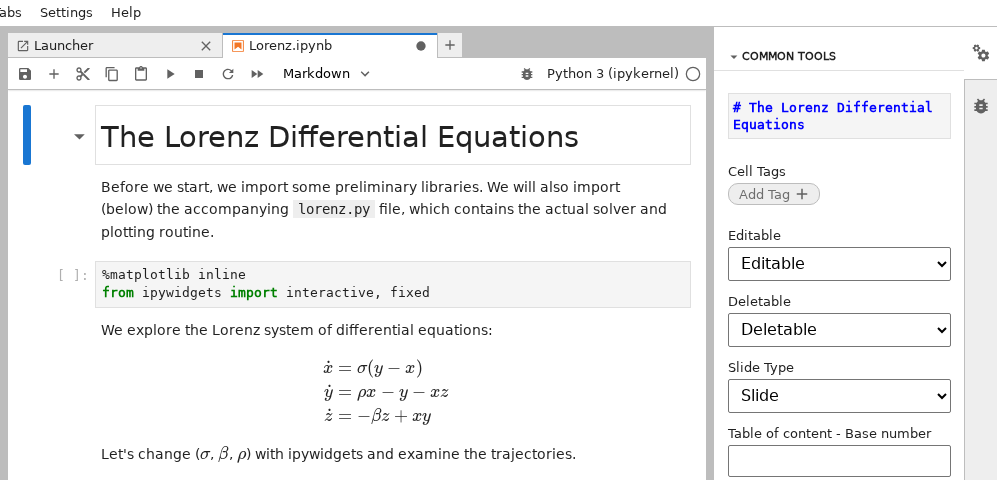Click the Lorenz.ipynb notebook icon
Viewport: 997px width, 480px height.
click(238, 46)
